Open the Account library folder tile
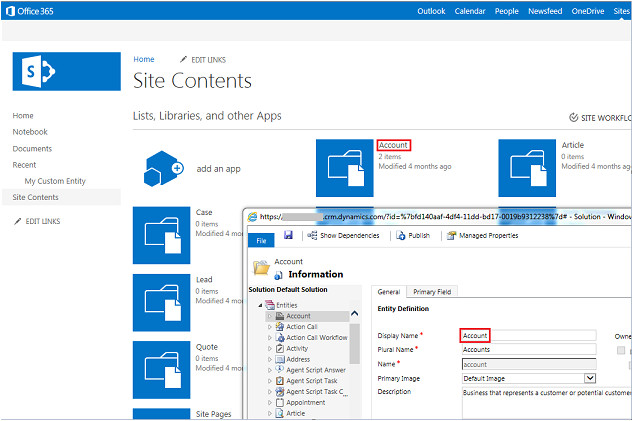Viewport: 633px width, 421px height. click(345, 168)
